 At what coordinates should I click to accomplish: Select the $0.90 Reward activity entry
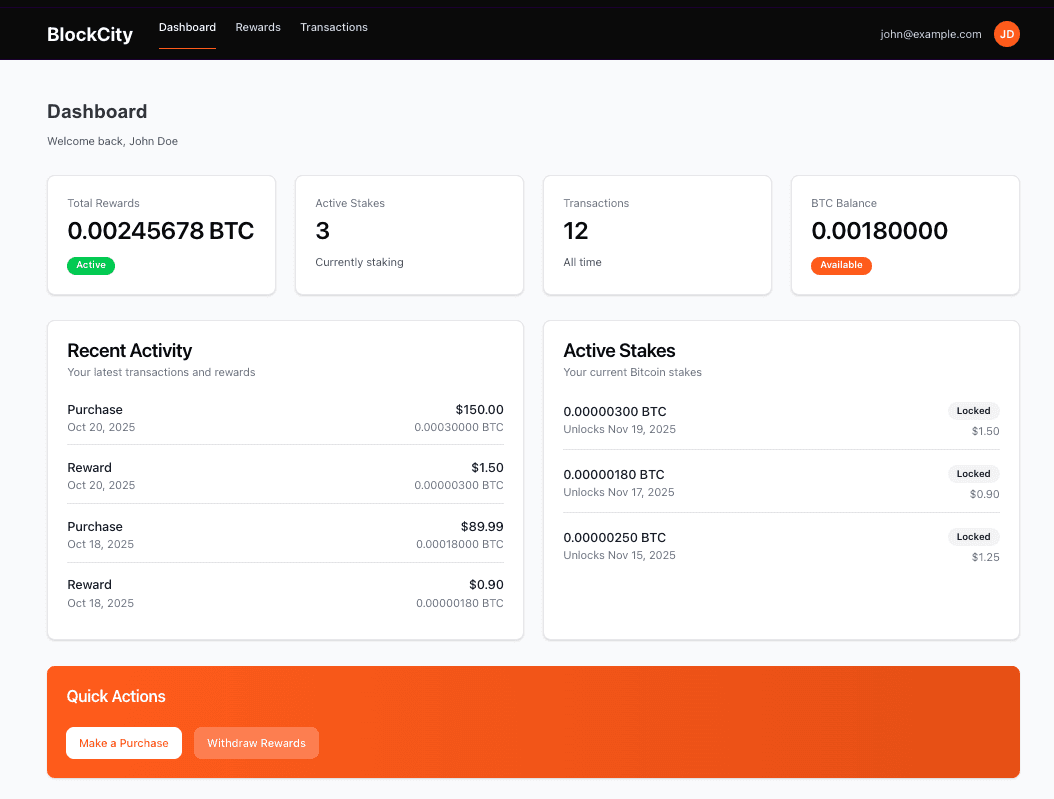click(x=285, y=593)
